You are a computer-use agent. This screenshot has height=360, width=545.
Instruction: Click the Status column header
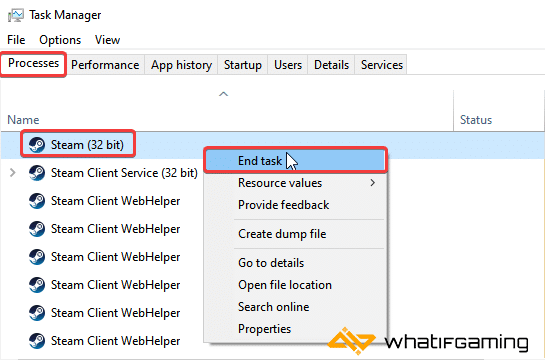476,120
